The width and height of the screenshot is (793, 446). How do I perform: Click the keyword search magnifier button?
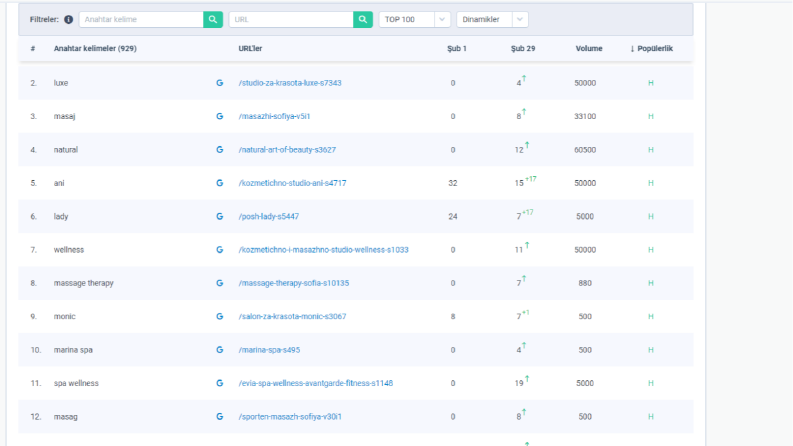(213, 19)
